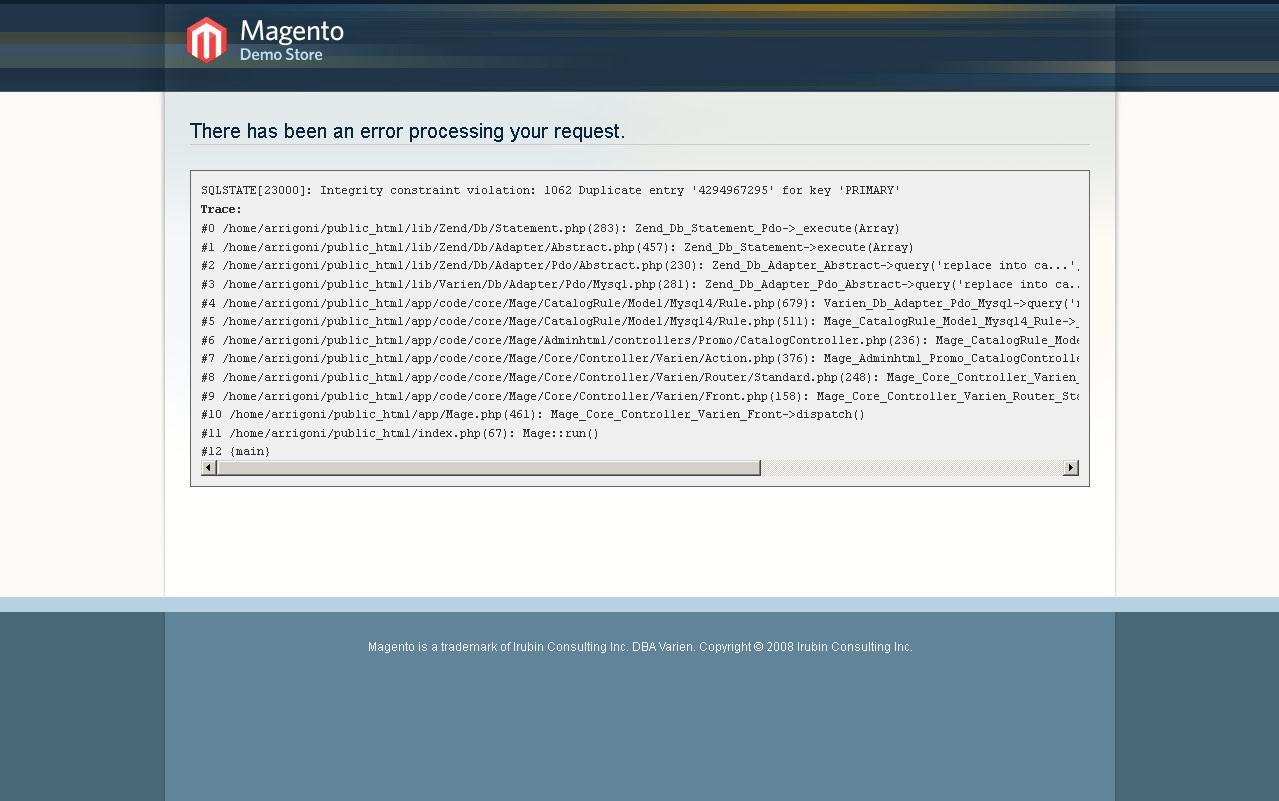
Task: Click the error processing request heading
Action: coord(407,131)
